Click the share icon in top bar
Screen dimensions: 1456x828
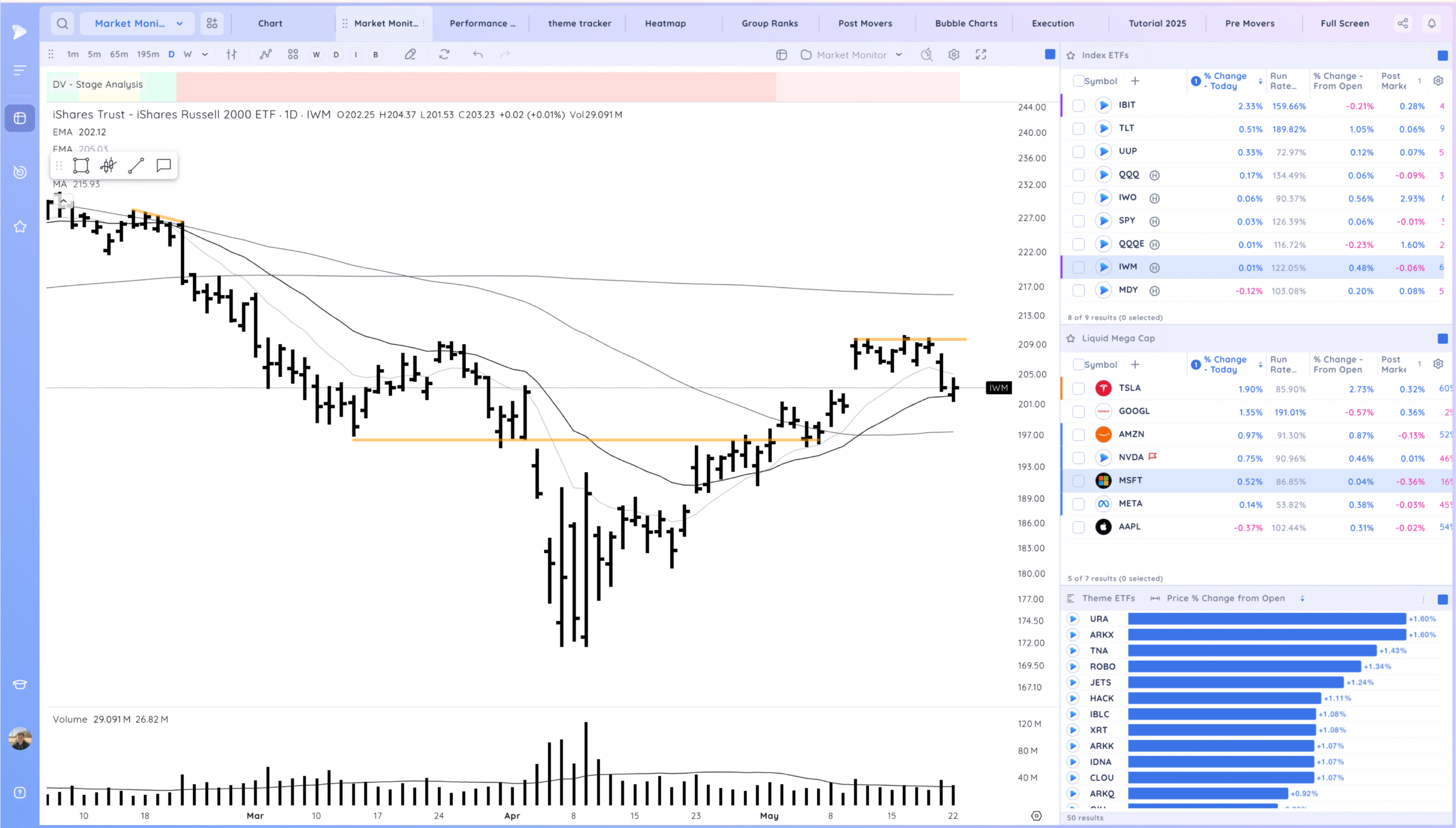(x=1403, y=23)
